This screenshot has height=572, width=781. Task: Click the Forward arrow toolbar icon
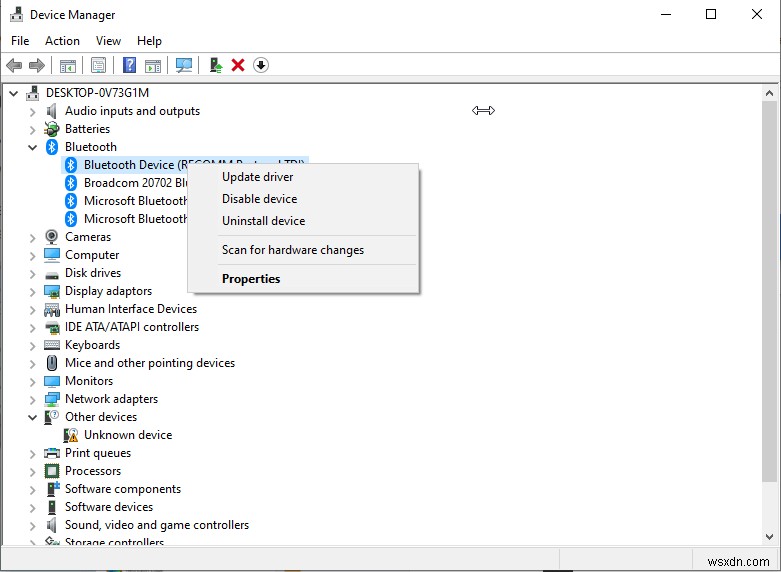37,65
